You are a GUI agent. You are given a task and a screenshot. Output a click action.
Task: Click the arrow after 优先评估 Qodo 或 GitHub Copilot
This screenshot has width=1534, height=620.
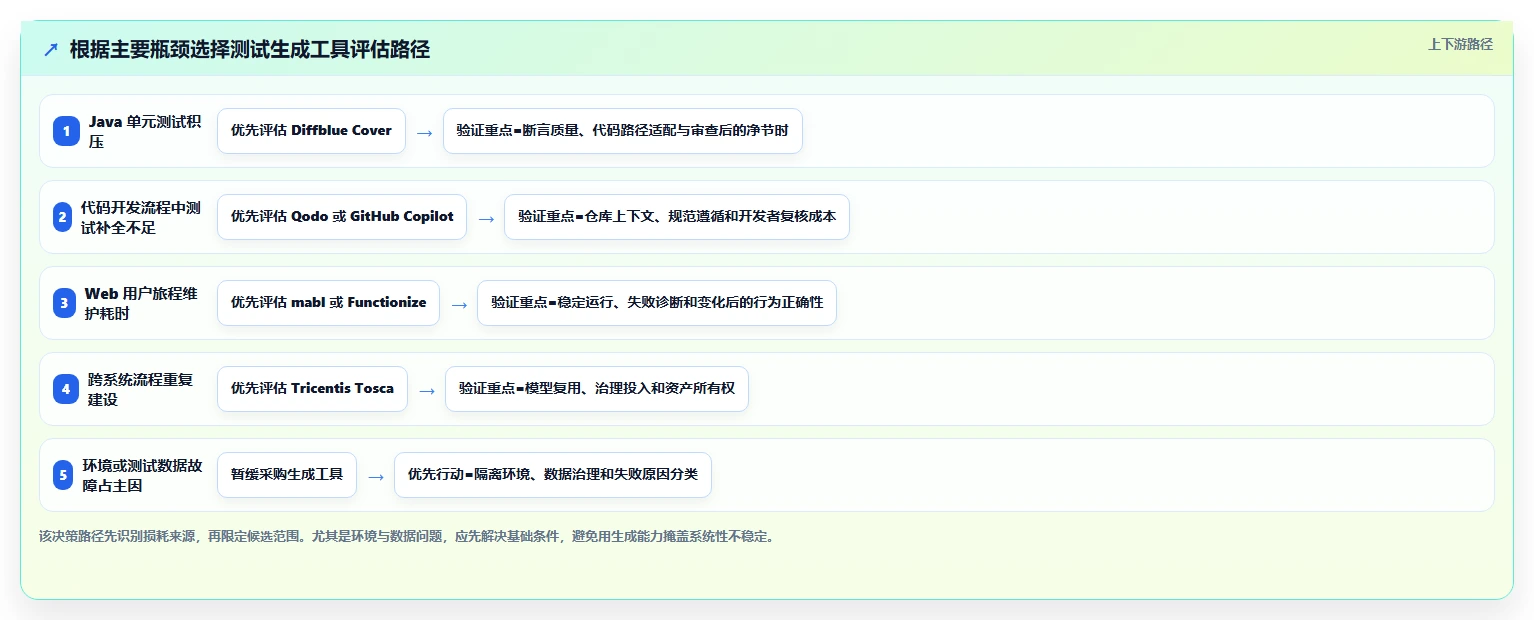pos(486,218)
